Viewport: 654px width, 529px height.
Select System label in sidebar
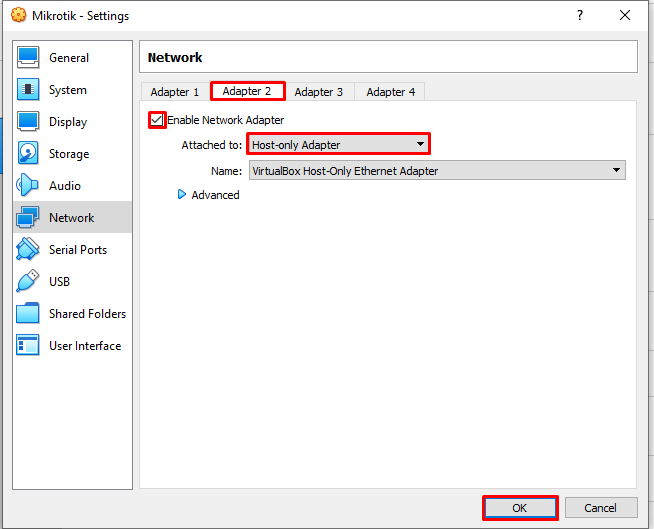pyautogui.click(x=68, y=90)
